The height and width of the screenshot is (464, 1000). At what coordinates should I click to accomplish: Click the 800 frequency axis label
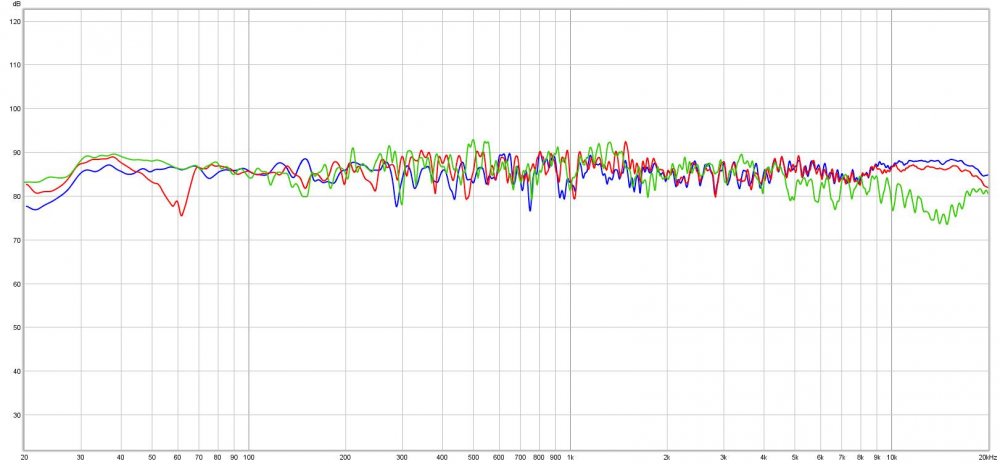coord(539,458)
